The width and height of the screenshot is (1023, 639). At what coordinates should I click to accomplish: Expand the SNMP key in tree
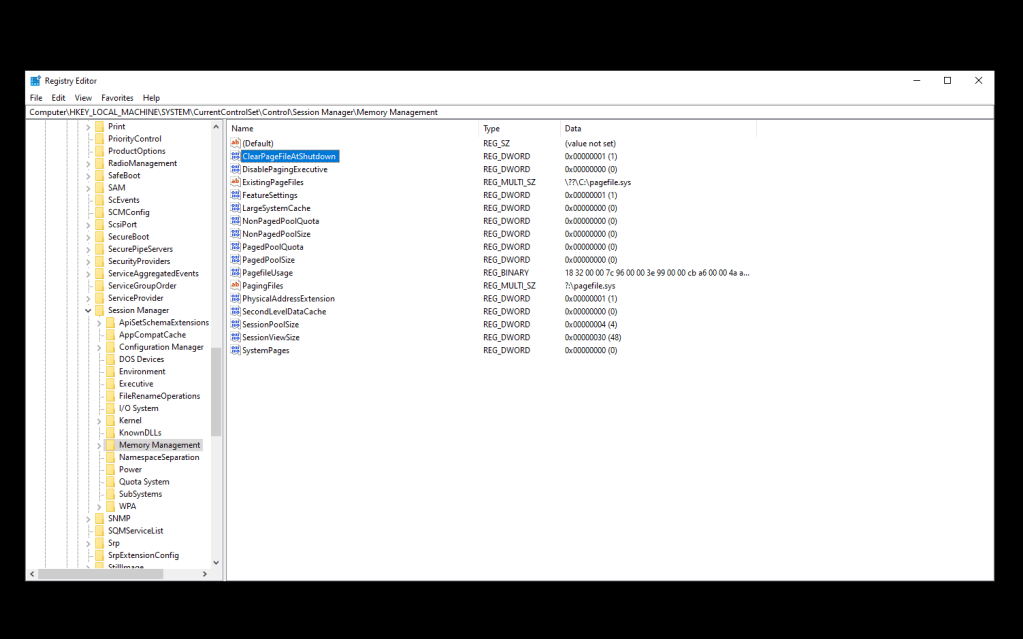[88, 519]
